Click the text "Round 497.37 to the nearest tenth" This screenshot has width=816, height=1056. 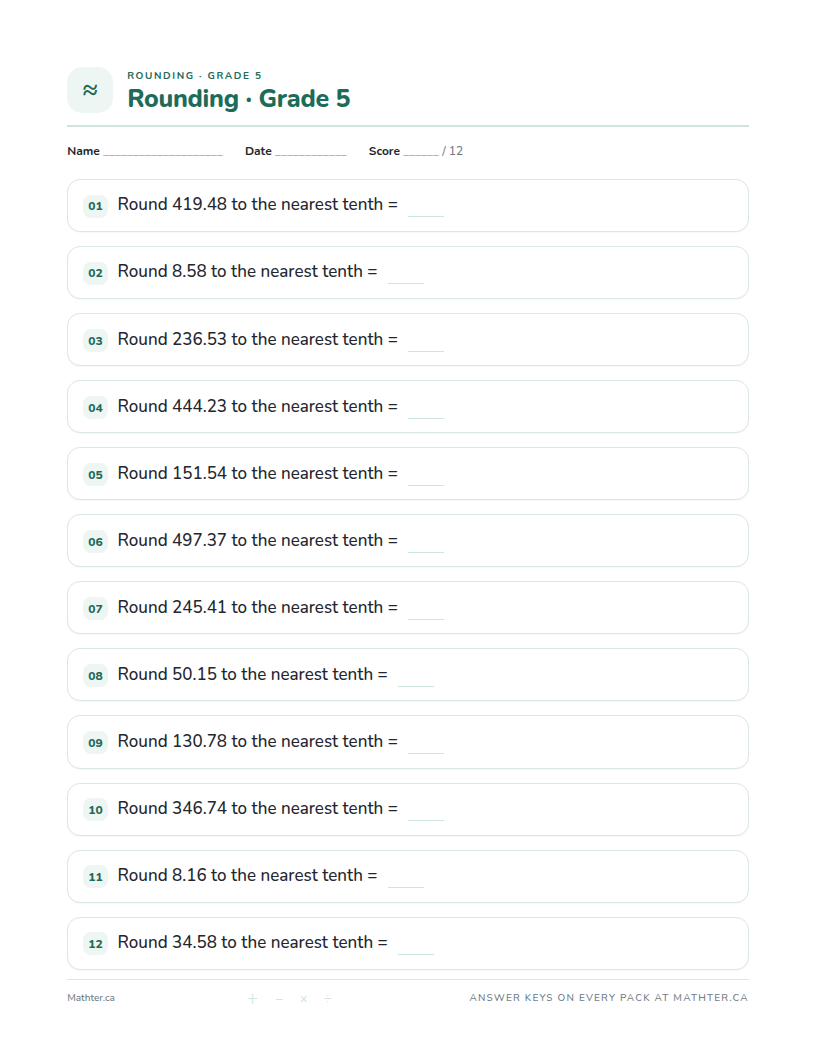coord(250,540)
